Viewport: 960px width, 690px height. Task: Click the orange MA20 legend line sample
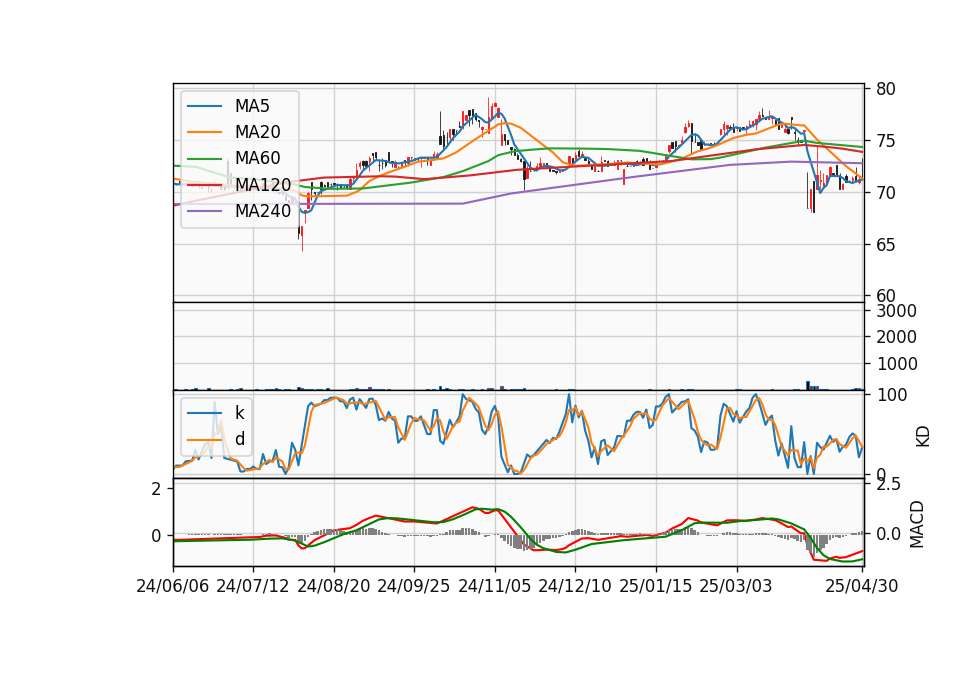pos(204,132)
